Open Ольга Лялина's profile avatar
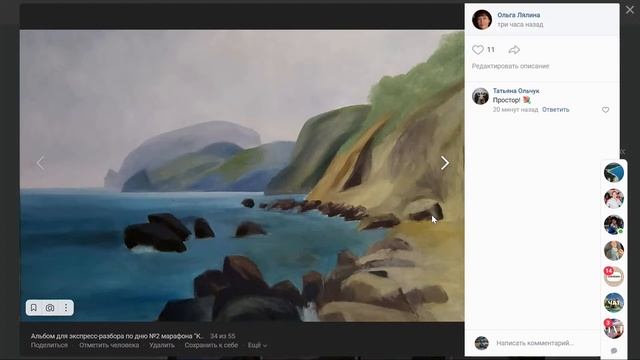The image size is (640, 360). pyautogui.click(x=482, y=20)
